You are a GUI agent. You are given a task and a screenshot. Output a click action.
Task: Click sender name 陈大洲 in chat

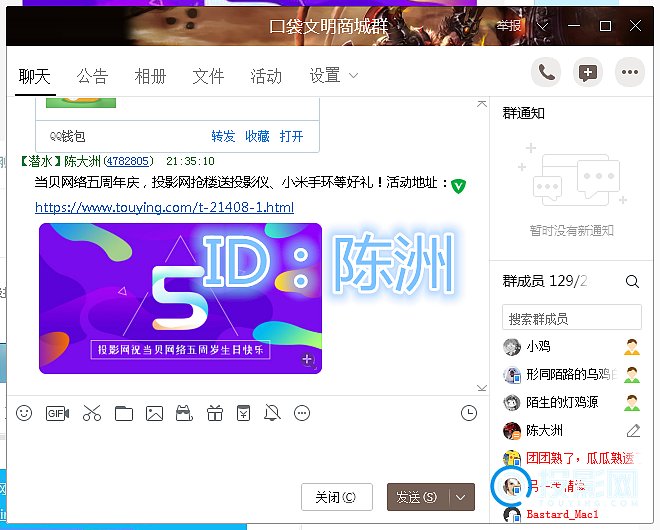click(82, 161)
